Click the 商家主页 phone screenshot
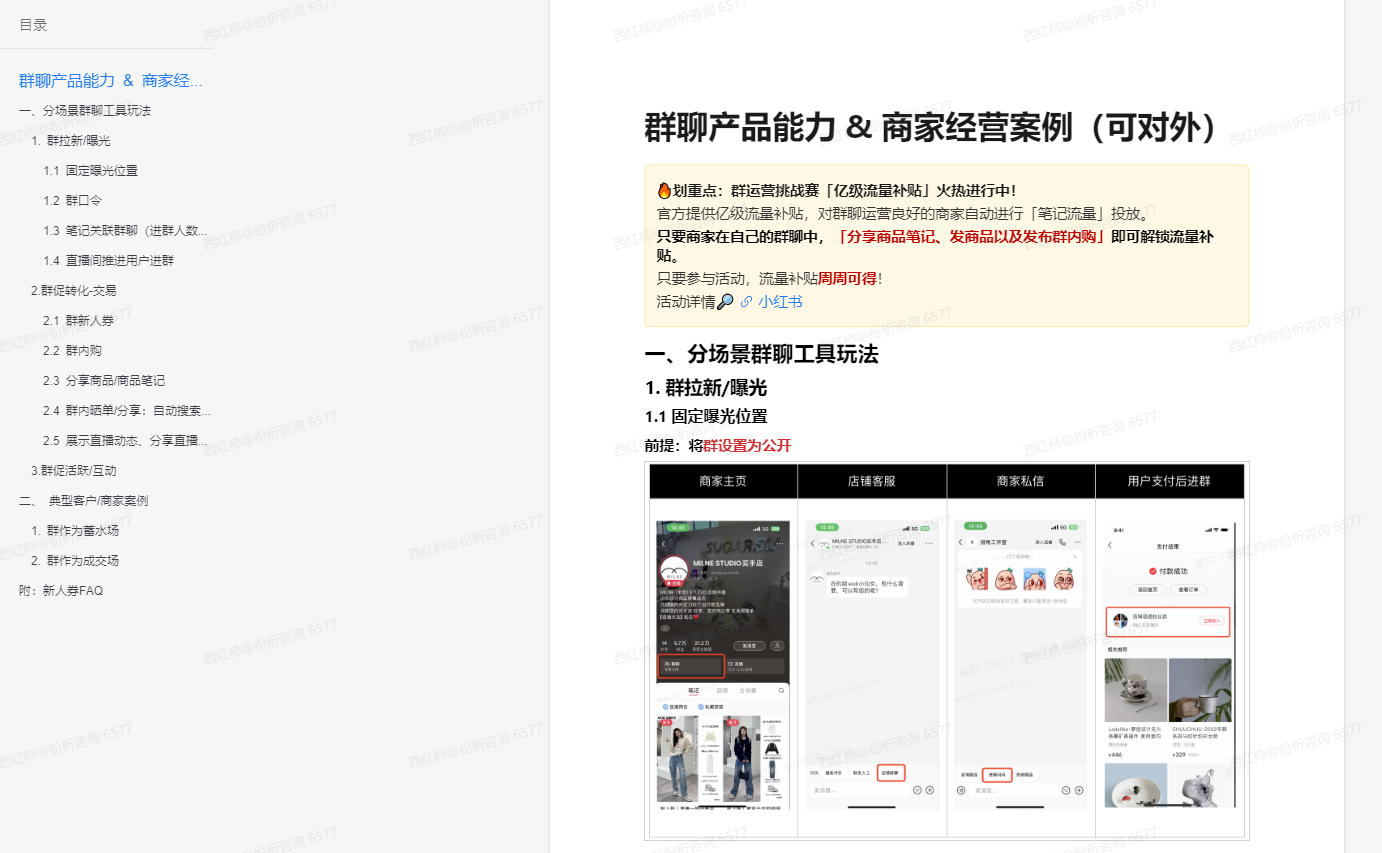This screenshot has width=1382, height=853. 722,664
